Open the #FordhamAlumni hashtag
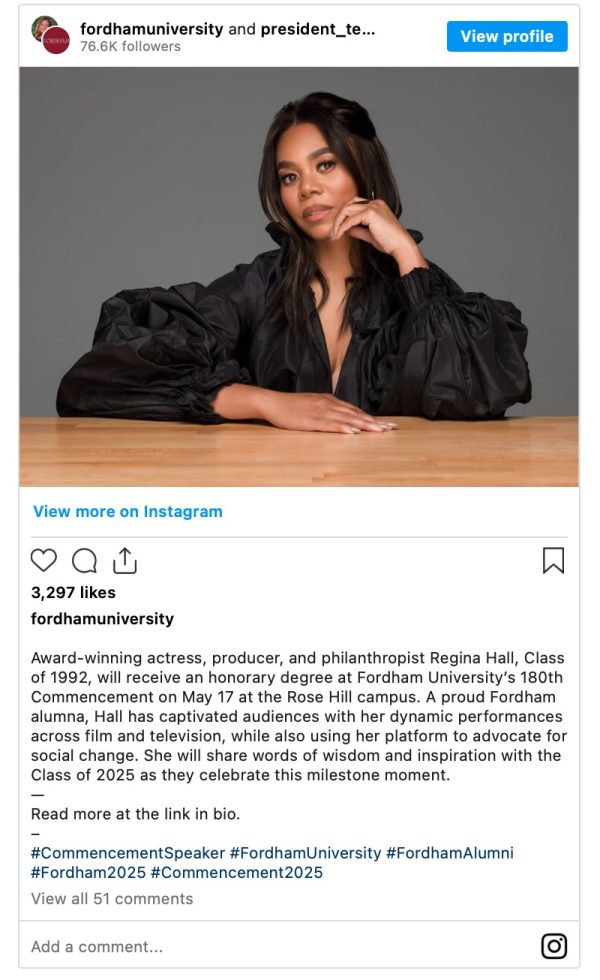The height and width of the screenshot is (980, 600). pyautogui.click(x=449, y=852)
